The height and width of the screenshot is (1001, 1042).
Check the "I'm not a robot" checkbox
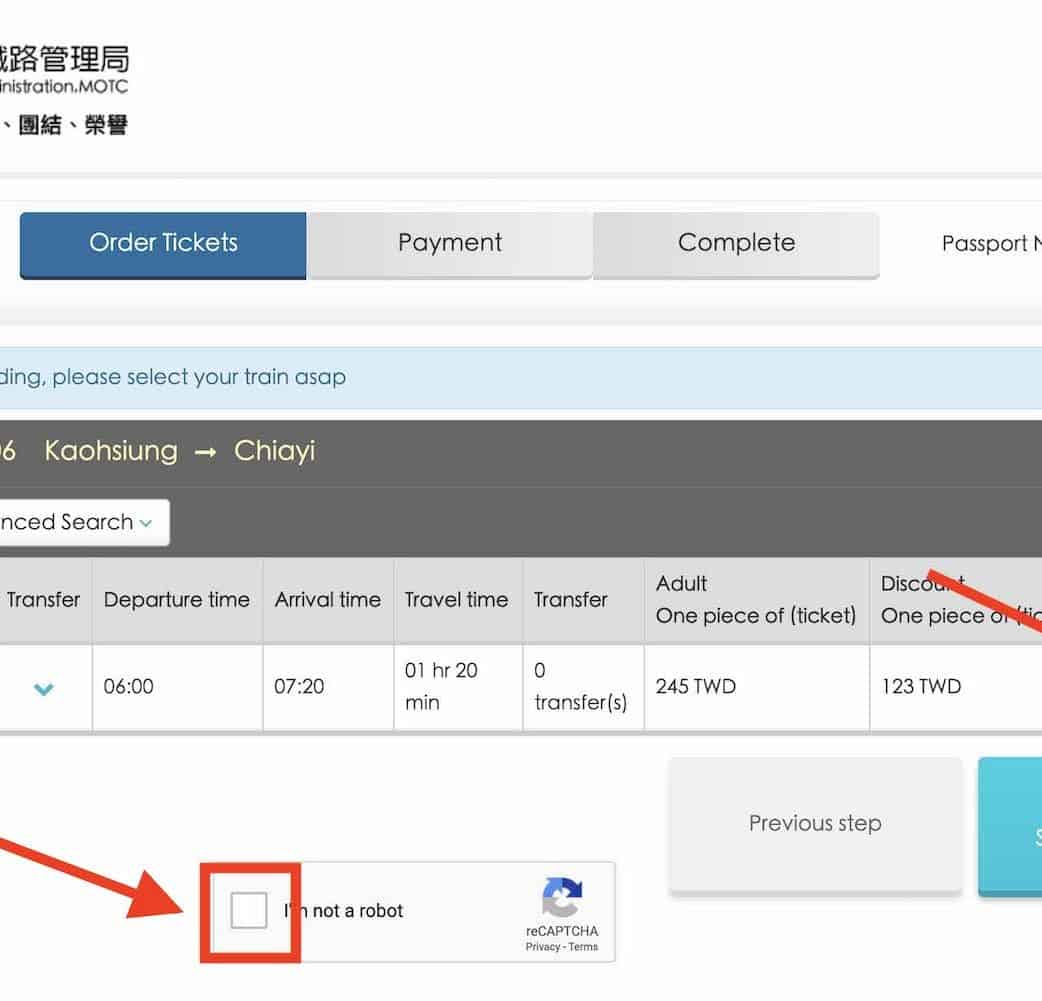[248, 911]
